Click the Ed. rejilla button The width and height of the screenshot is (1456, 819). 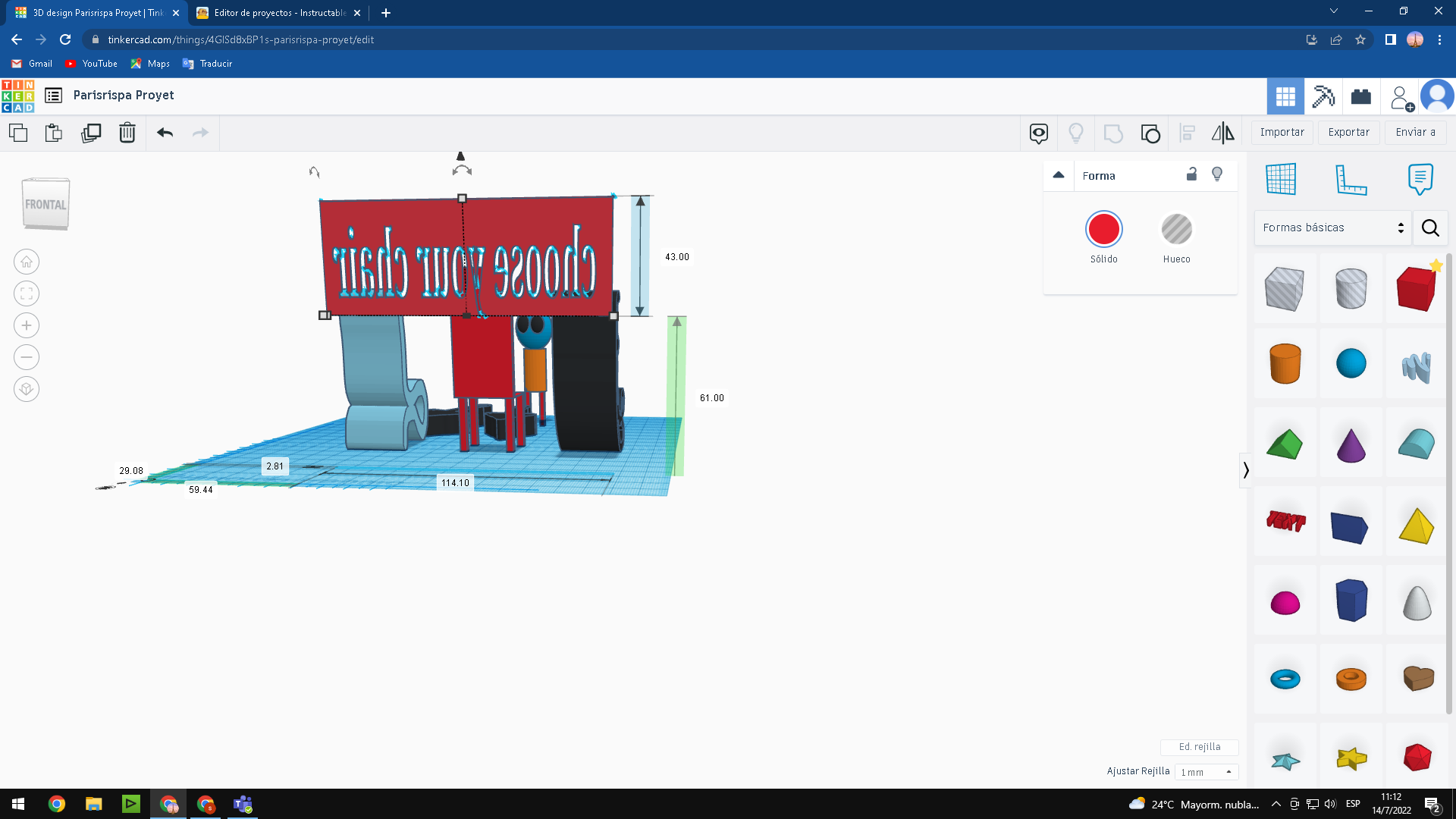pos(1199,747)
